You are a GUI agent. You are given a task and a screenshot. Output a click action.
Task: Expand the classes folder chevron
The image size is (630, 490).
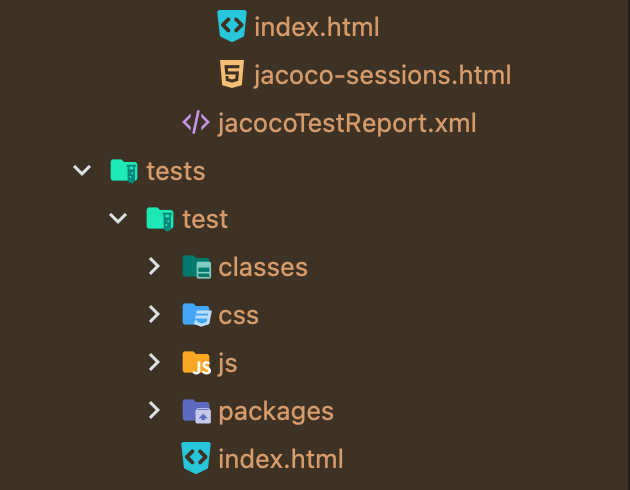154,267
